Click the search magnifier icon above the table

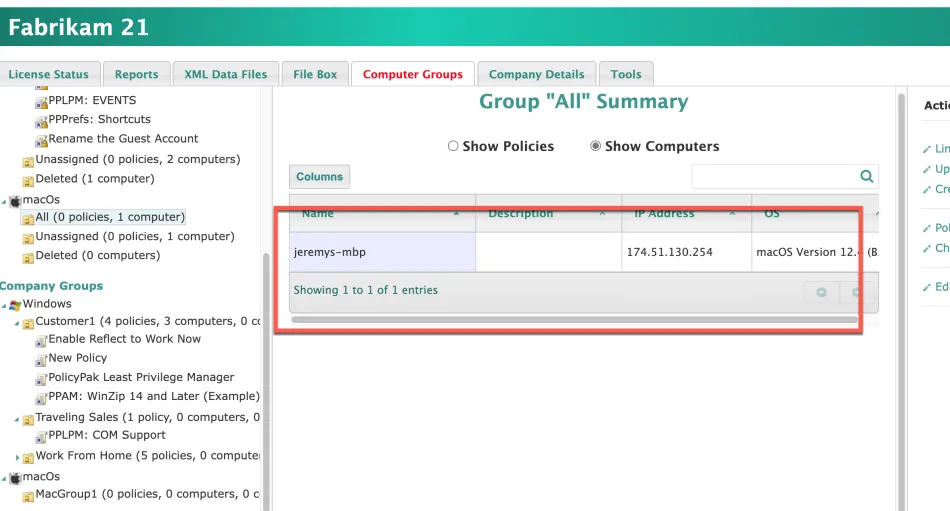866,177
